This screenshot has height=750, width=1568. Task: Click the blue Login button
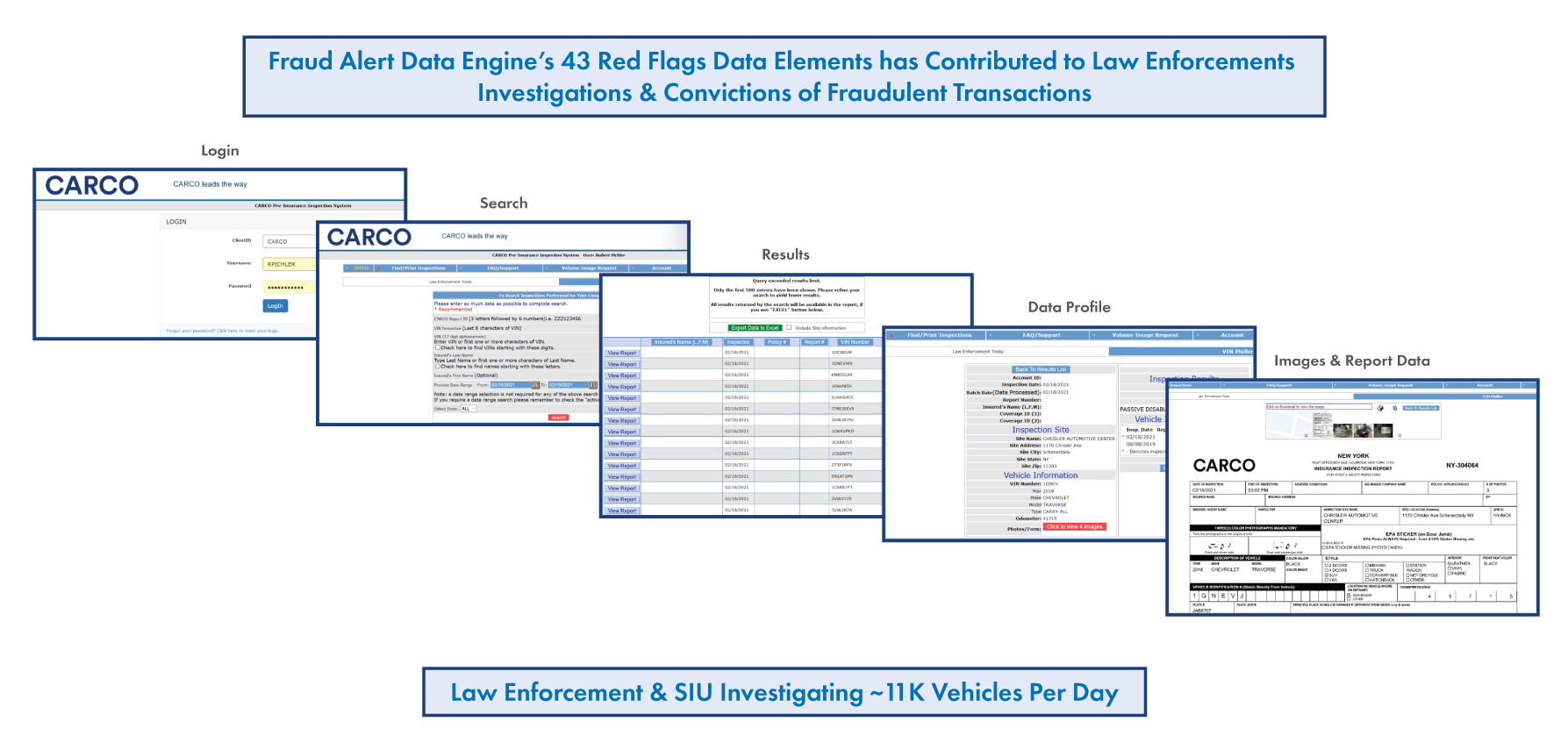276,306
